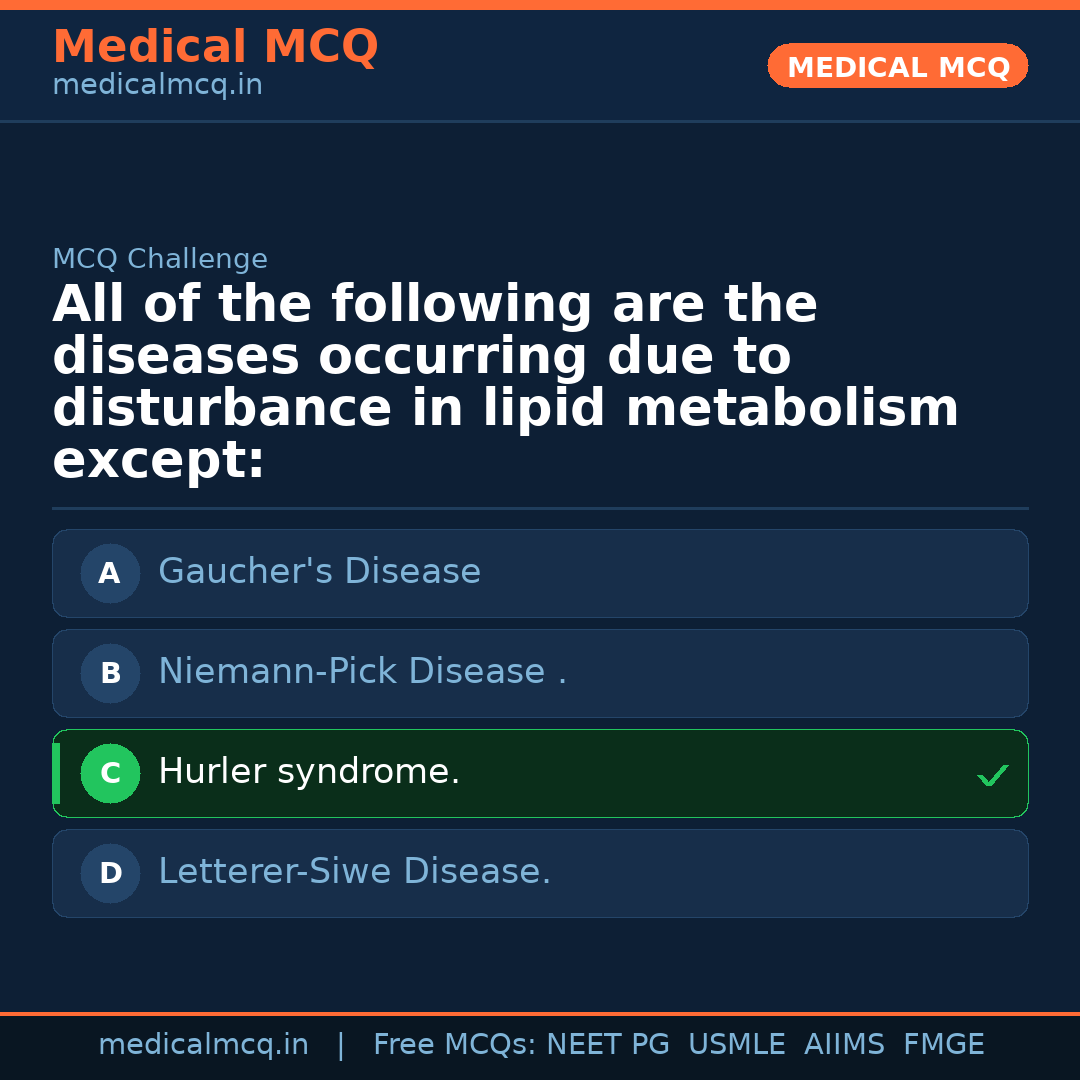Click the green letter C icon

point(110,773)
